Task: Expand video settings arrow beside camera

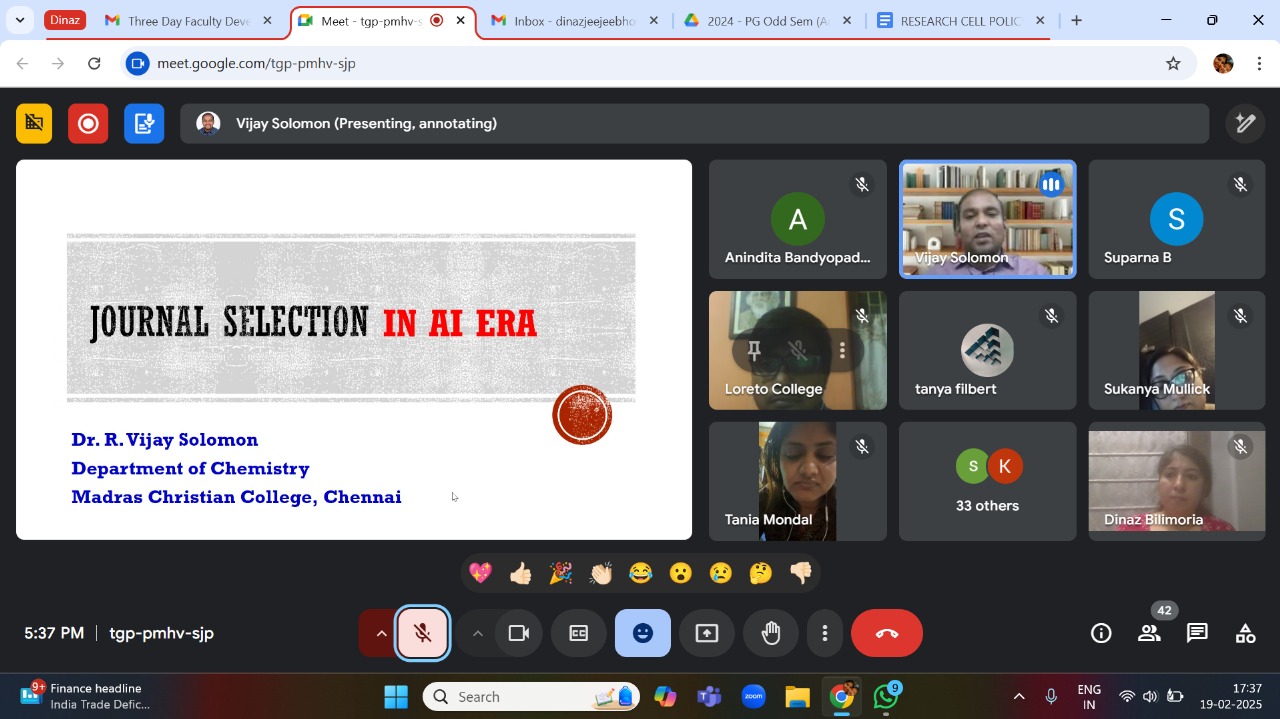Action: [477, 633]
